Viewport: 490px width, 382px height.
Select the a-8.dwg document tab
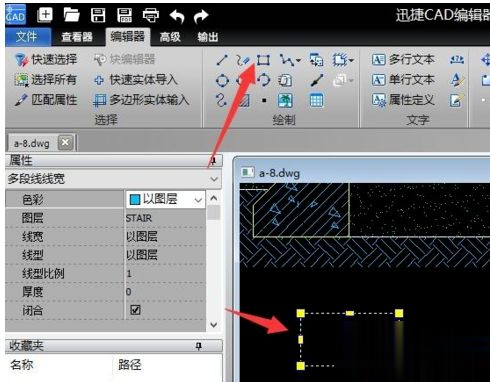point(32,144)
